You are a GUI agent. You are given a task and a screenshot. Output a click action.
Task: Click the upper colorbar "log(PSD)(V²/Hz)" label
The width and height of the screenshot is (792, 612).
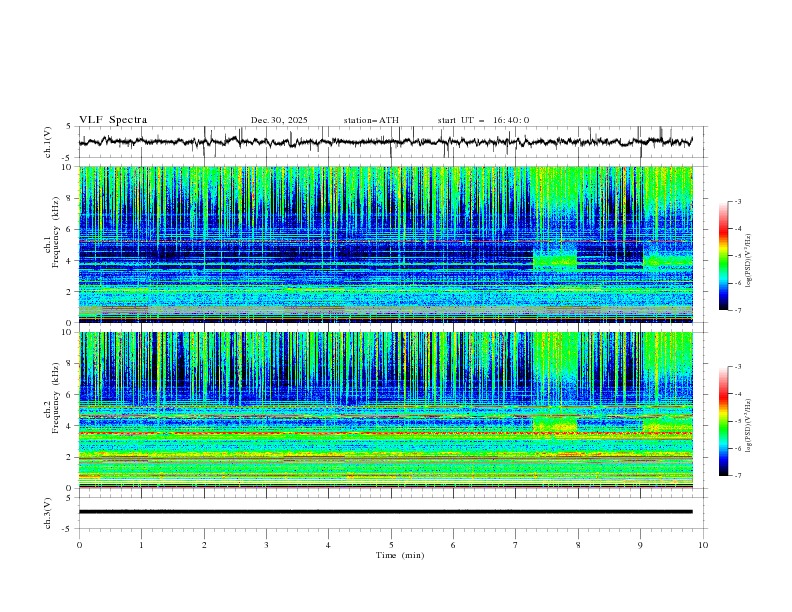click(749, 261)
